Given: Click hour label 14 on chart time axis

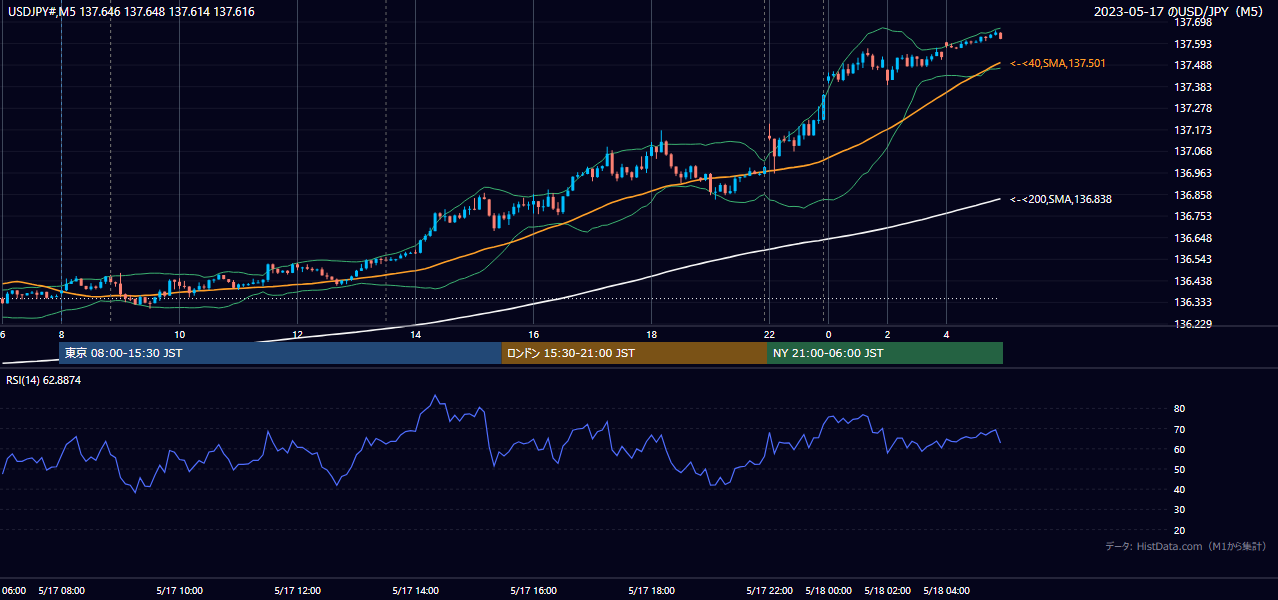Looking at the screenshot, I should pos(415,334).
